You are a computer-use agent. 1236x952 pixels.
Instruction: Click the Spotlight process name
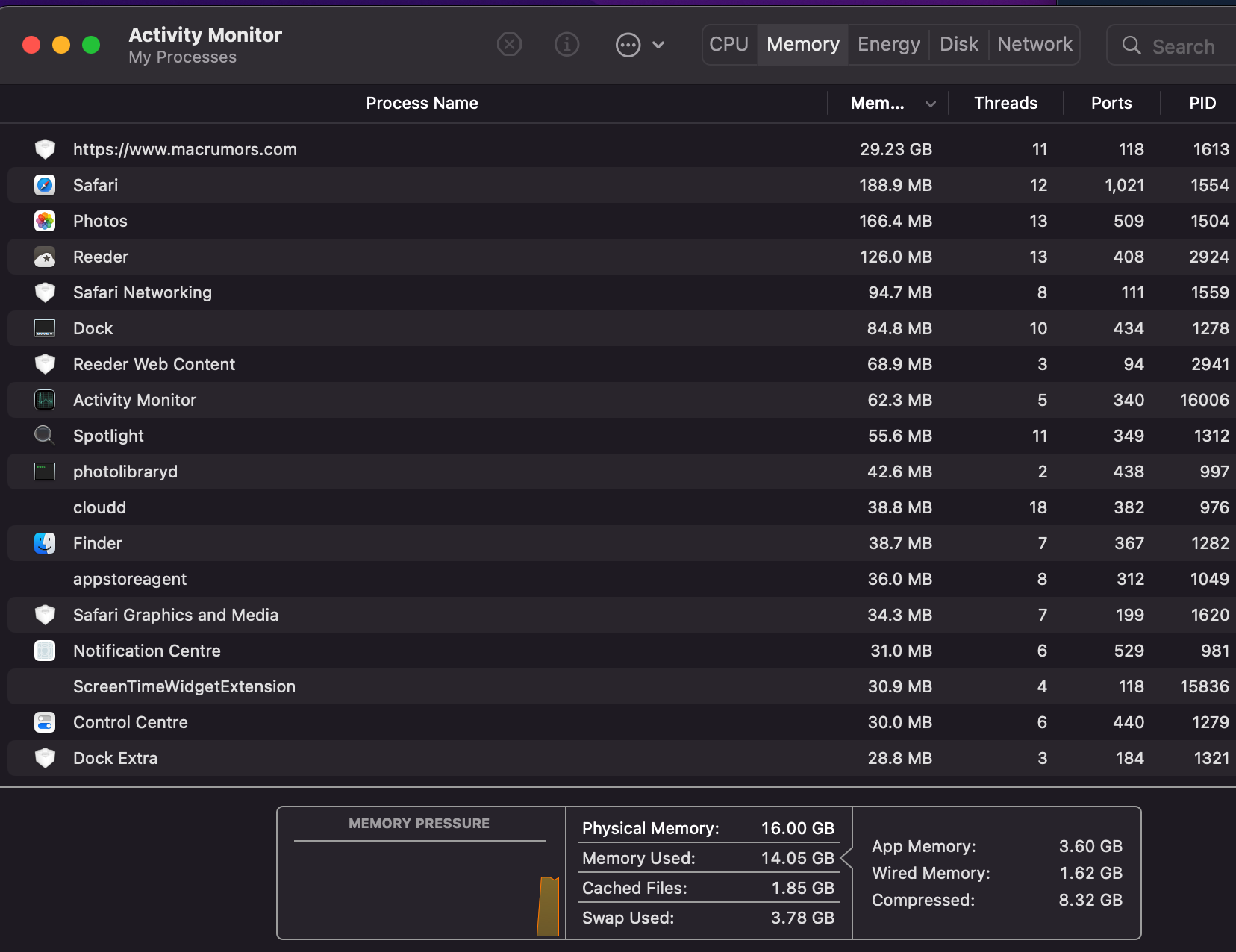pos(108,436)
